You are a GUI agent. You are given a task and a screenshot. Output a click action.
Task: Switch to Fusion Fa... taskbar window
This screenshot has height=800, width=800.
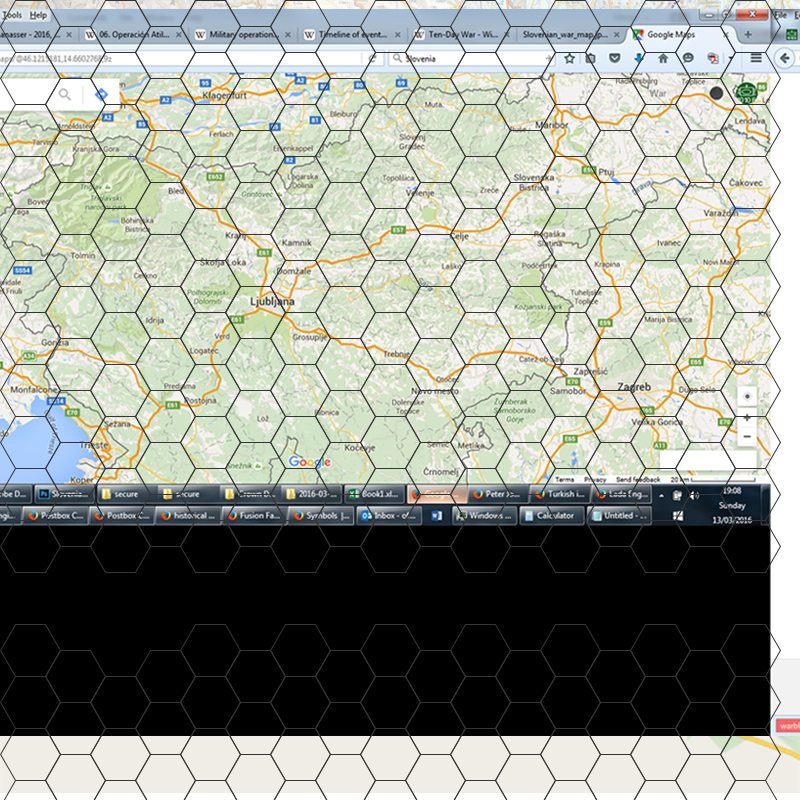[255, 516]
